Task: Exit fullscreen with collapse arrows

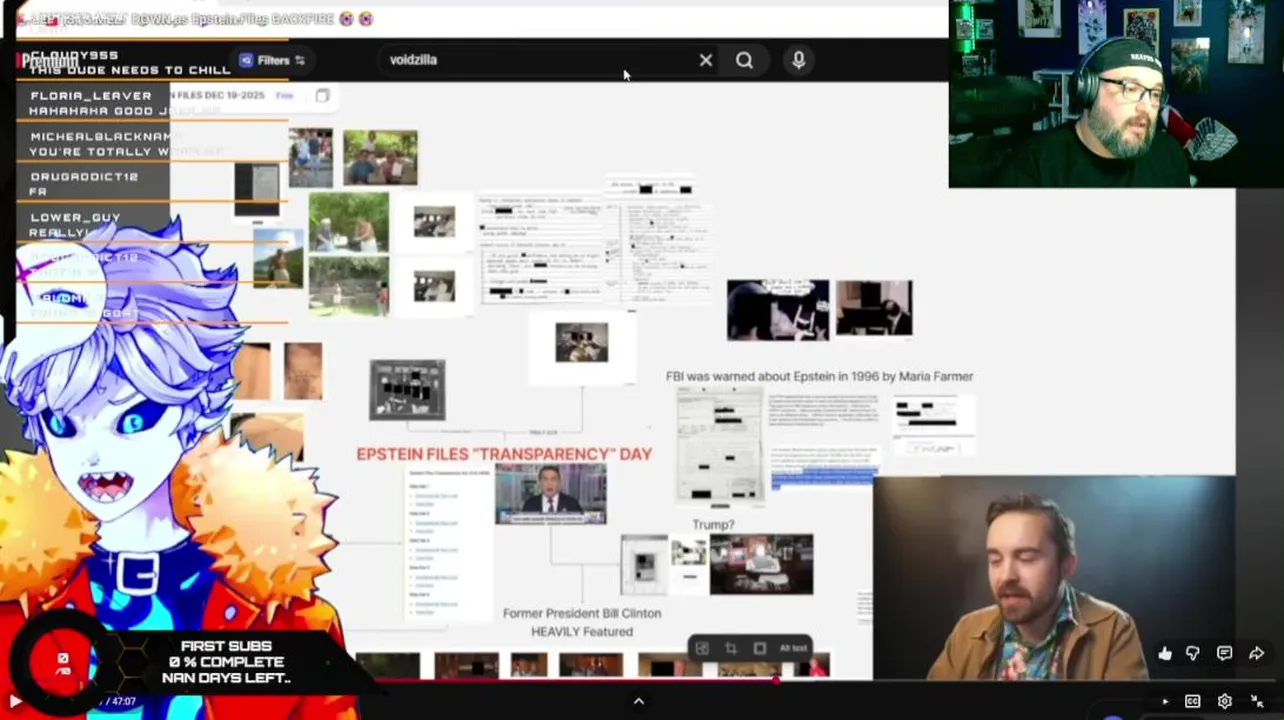Action: pos(1257,701)
